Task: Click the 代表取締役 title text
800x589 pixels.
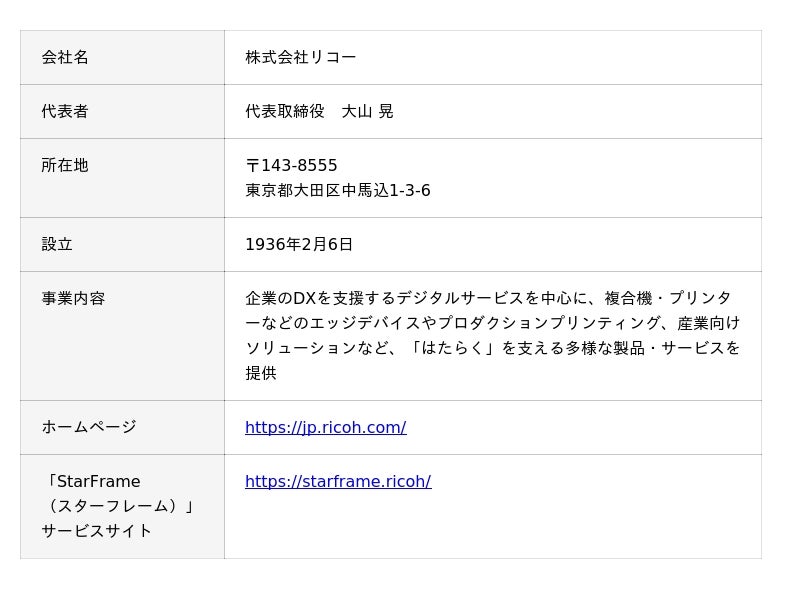Action: 285,112
